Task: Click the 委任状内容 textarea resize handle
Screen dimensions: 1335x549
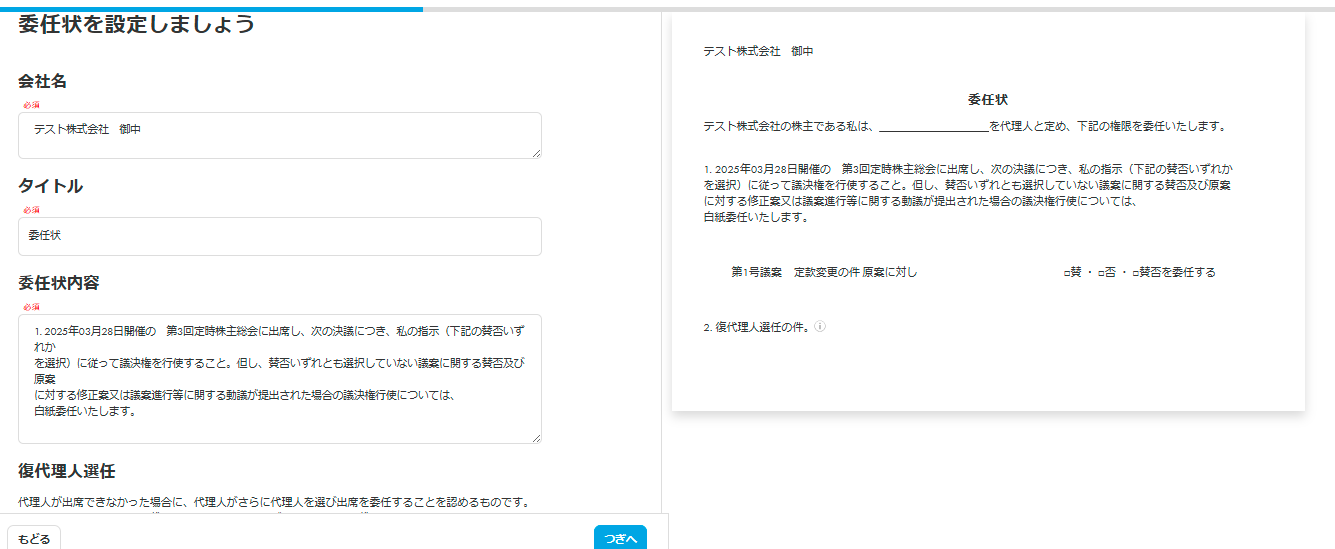Action: 537,439
